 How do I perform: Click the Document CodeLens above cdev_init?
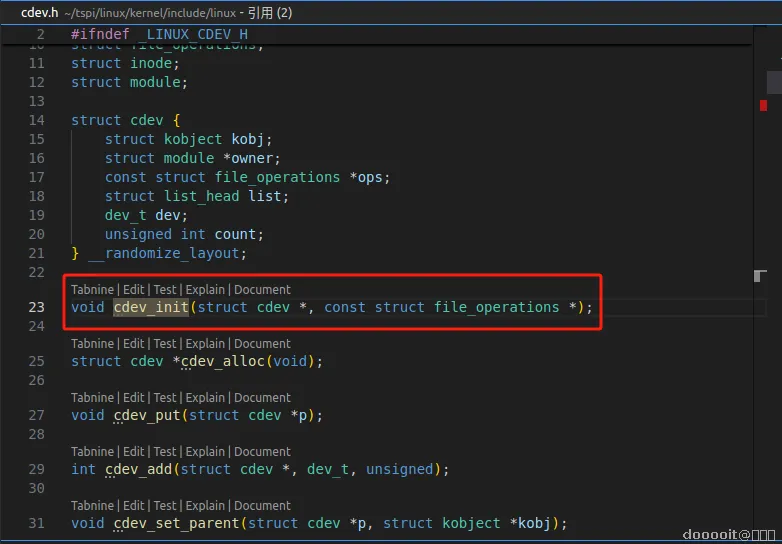(x=262, y=290)
